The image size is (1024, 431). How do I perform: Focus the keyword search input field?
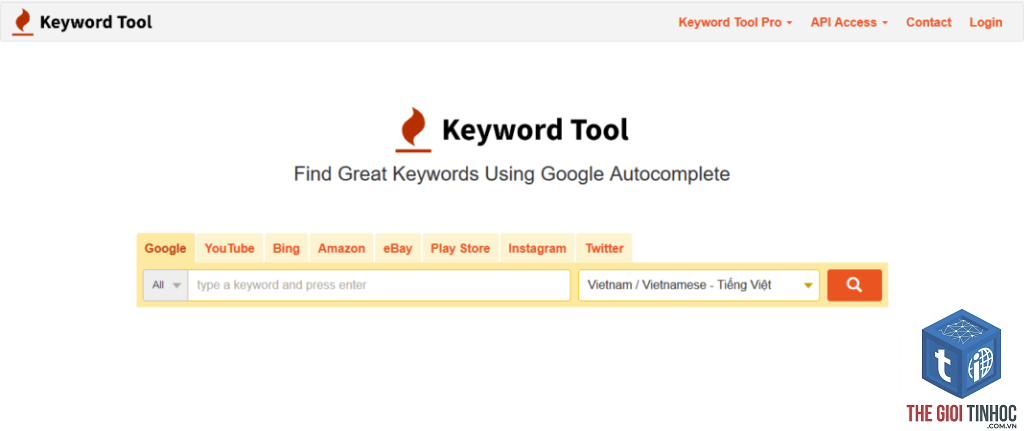coord(379,285)
